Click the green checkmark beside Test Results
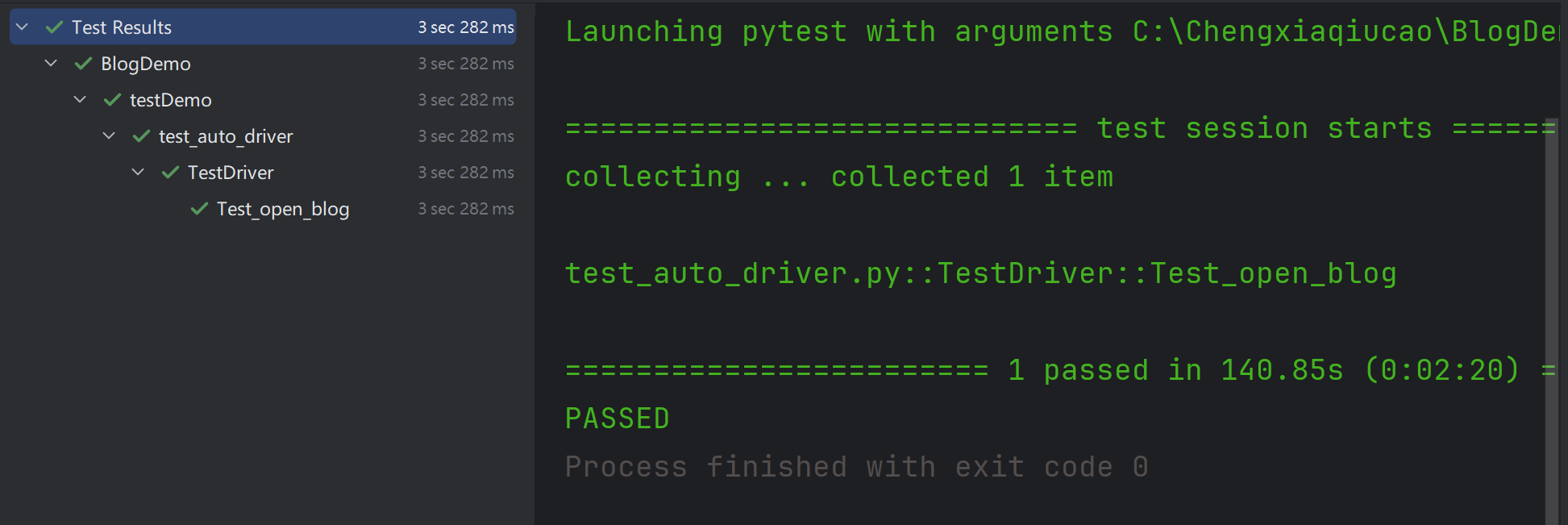The width and height of the screenshot is (1568, 525). click(54, 27)
